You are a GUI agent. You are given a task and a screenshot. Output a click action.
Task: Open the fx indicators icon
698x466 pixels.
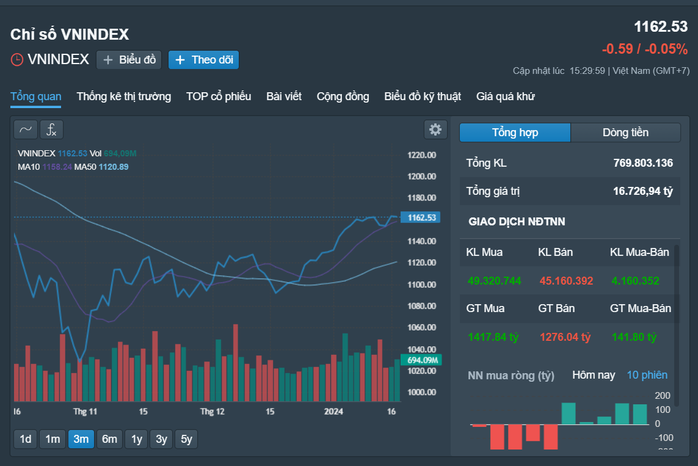[52, 130]
